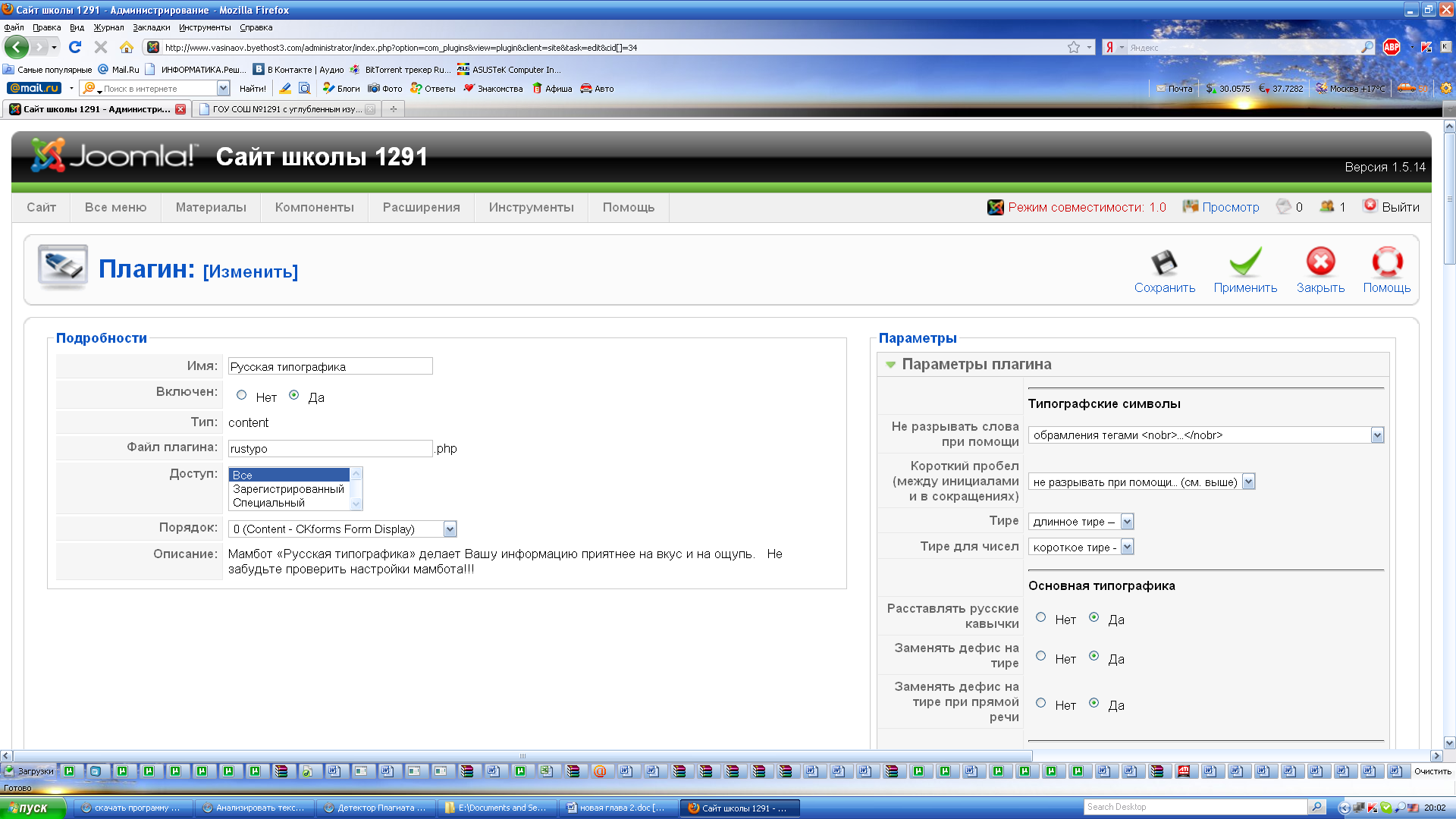Select Нет for Заменять дефис на тире
The image size is (1456, 819).
click(1041, 657)
